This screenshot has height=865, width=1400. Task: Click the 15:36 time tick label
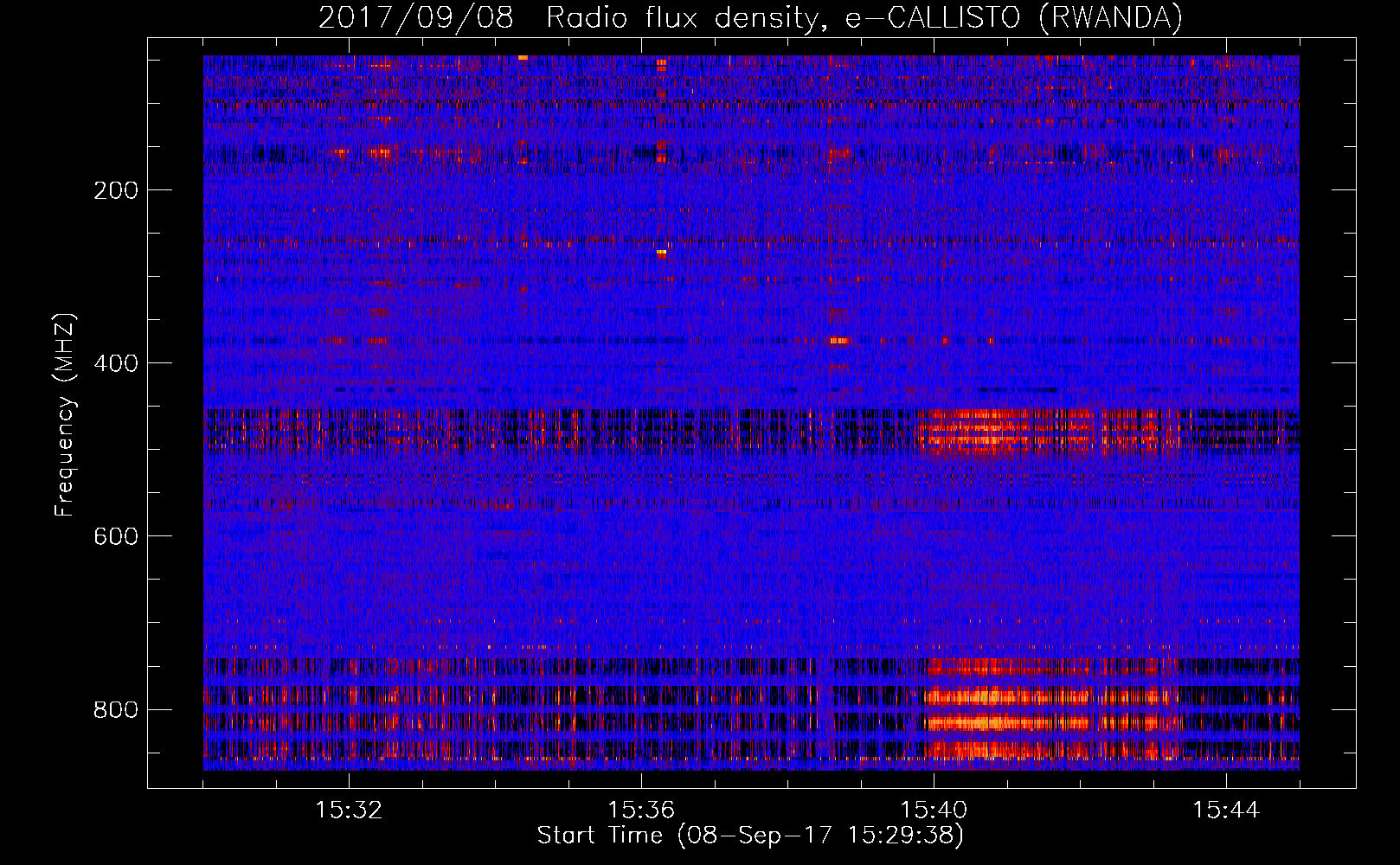[x=641, y=811]
